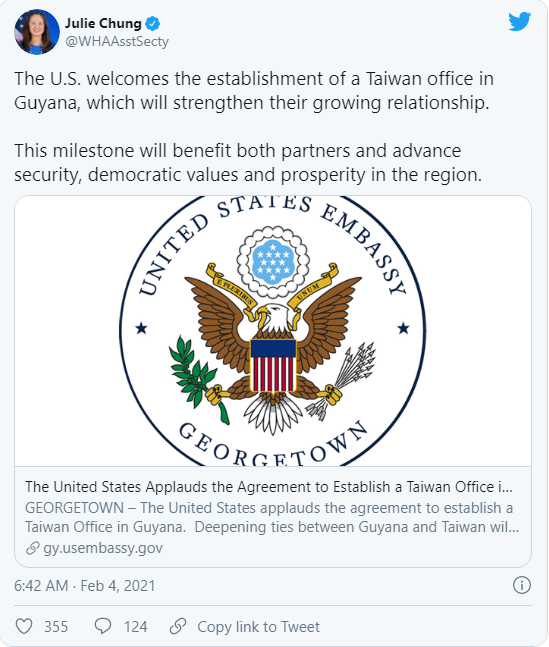Open Julie Chung's profile avatar

point(37,32)
